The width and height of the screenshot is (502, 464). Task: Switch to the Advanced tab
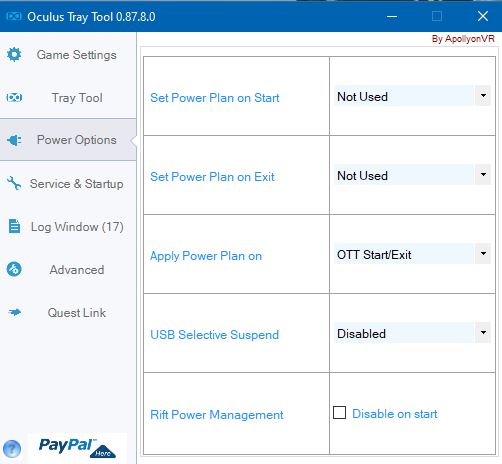68,269
